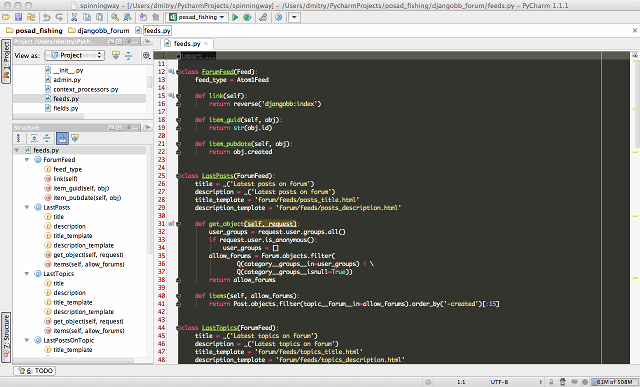Click the memory indicator 61M of 508M
The image size is (640, 387).
click(x=615, y=382)
